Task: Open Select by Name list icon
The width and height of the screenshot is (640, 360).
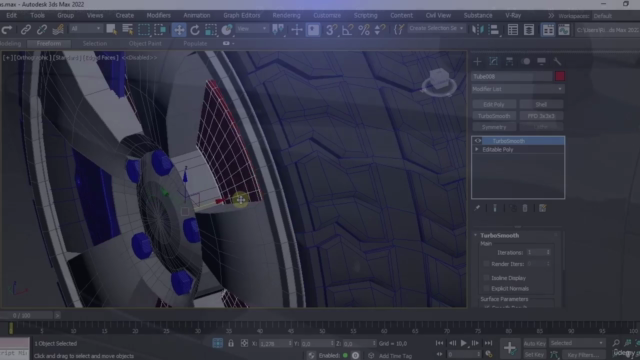Action: click(x=127, y=29)
